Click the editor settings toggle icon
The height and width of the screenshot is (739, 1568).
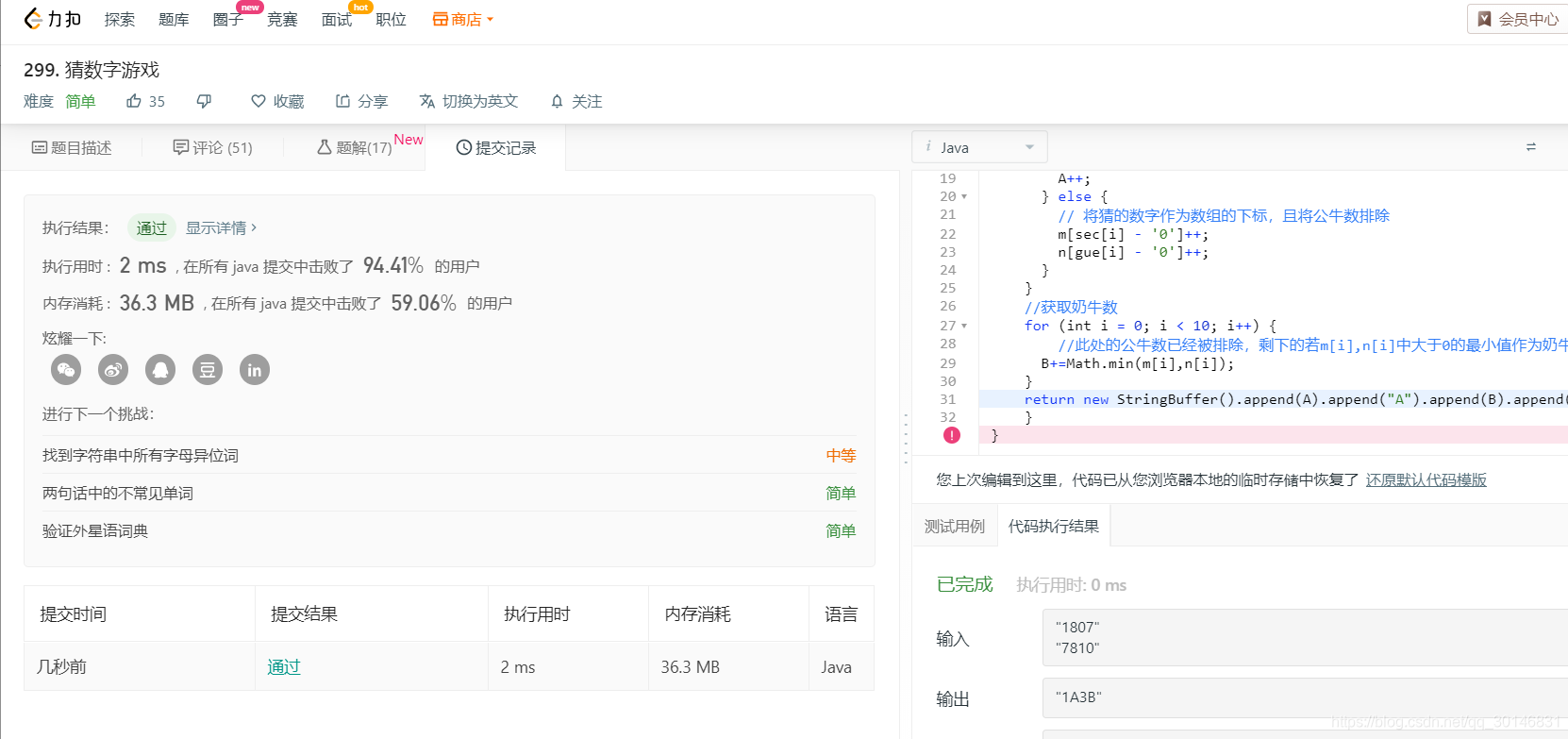pyautogui.click(x=1531, y=147)
